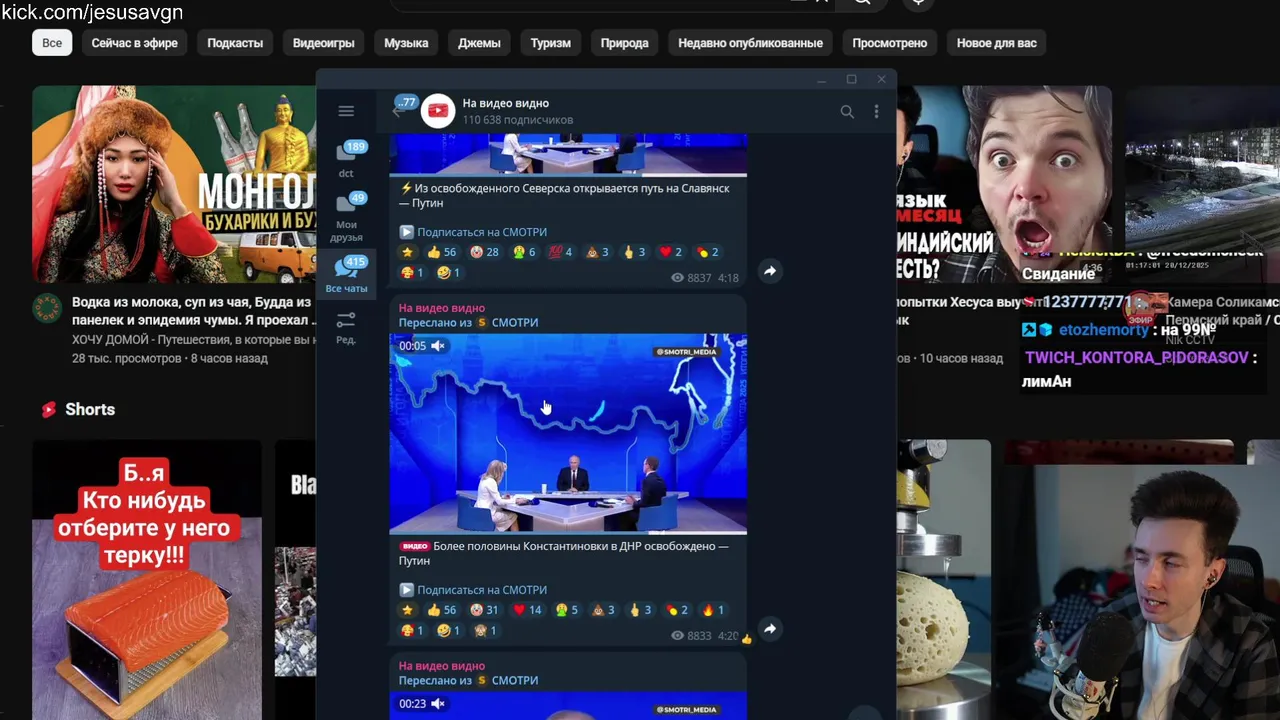Click the middle finger reaction on Северск post

click(x=634, y=252)
